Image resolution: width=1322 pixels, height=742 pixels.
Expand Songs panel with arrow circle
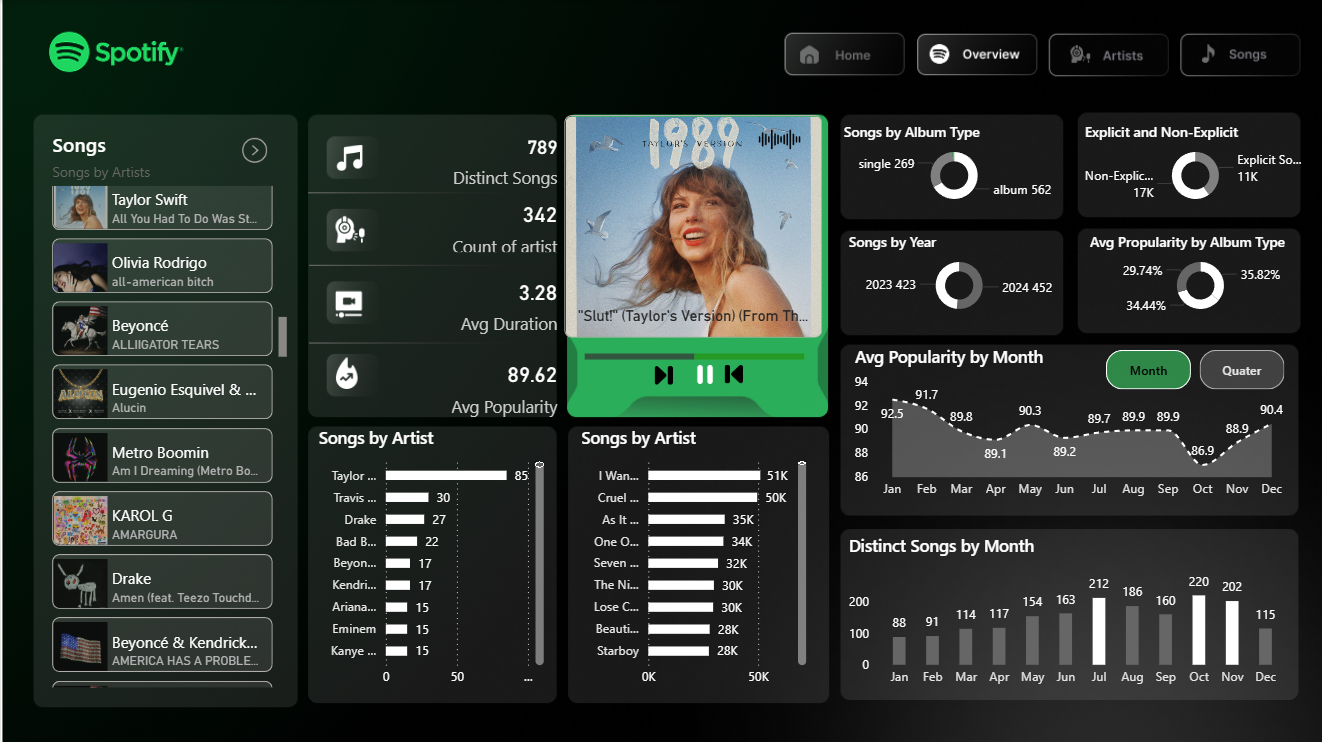tap(255, 150)
